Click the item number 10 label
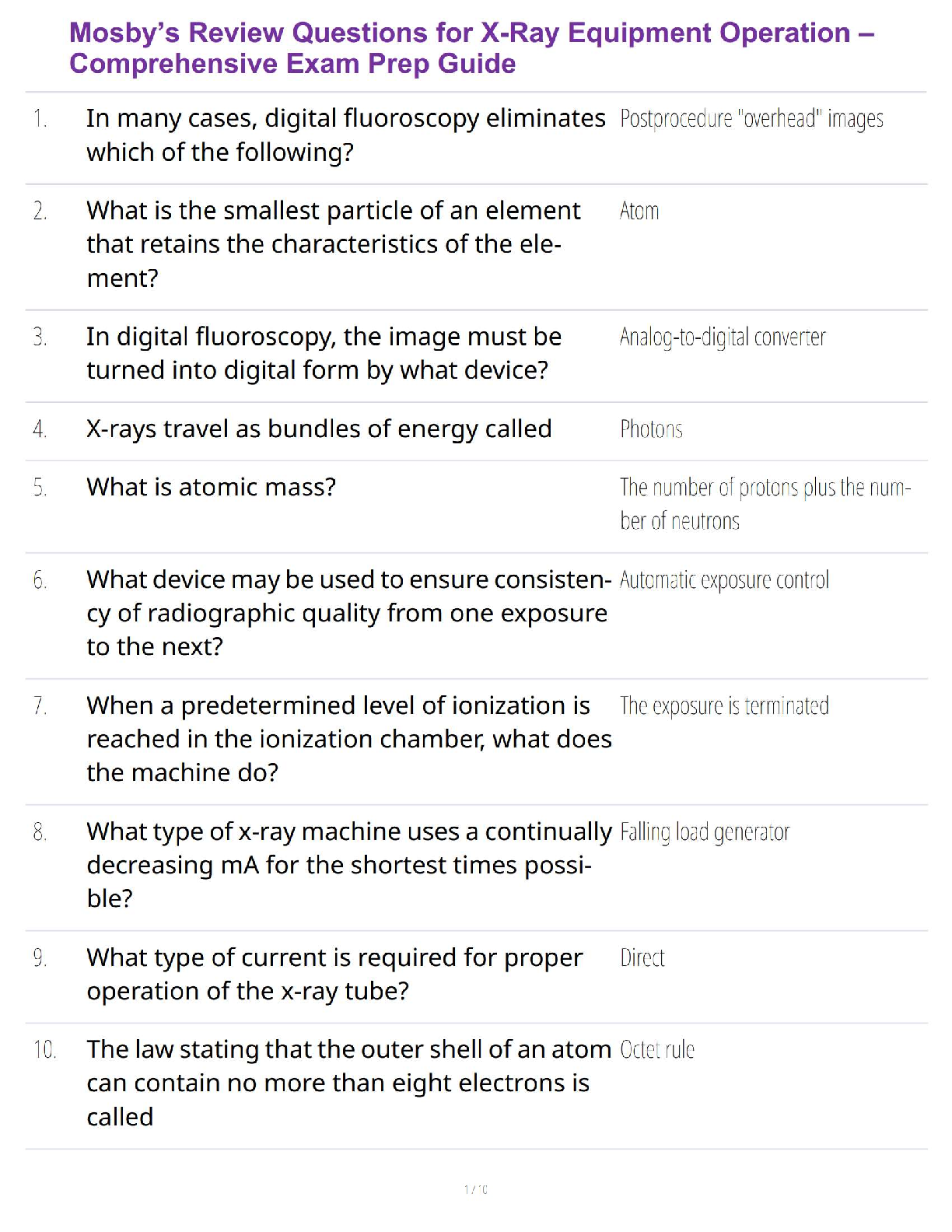The width and height of the screenshot is (952, 1232). pyautogui.click(x=44, y=1050)
